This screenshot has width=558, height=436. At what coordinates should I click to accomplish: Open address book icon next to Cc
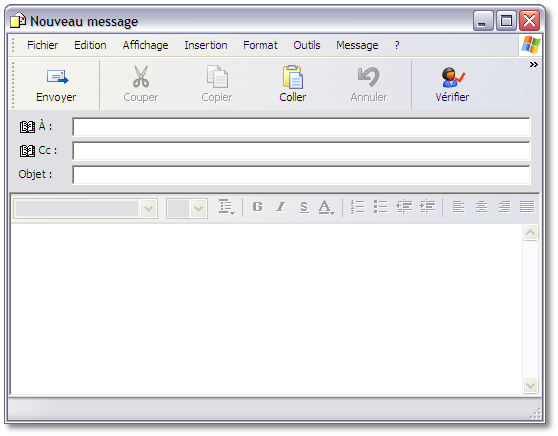[x=27, y=151]
